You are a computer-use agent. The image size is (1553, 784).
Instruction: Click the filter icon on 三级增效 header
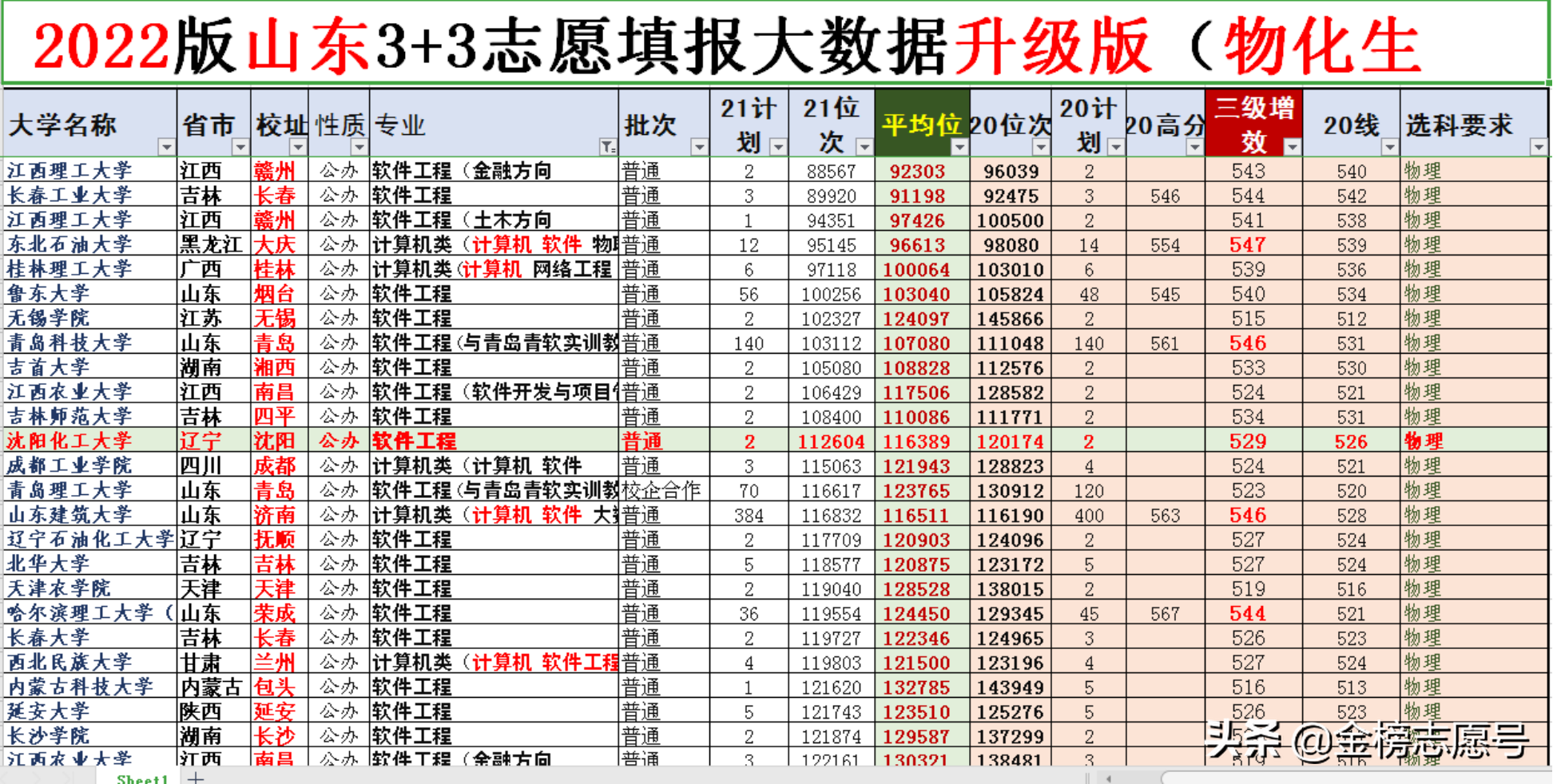pos(1290,147)
